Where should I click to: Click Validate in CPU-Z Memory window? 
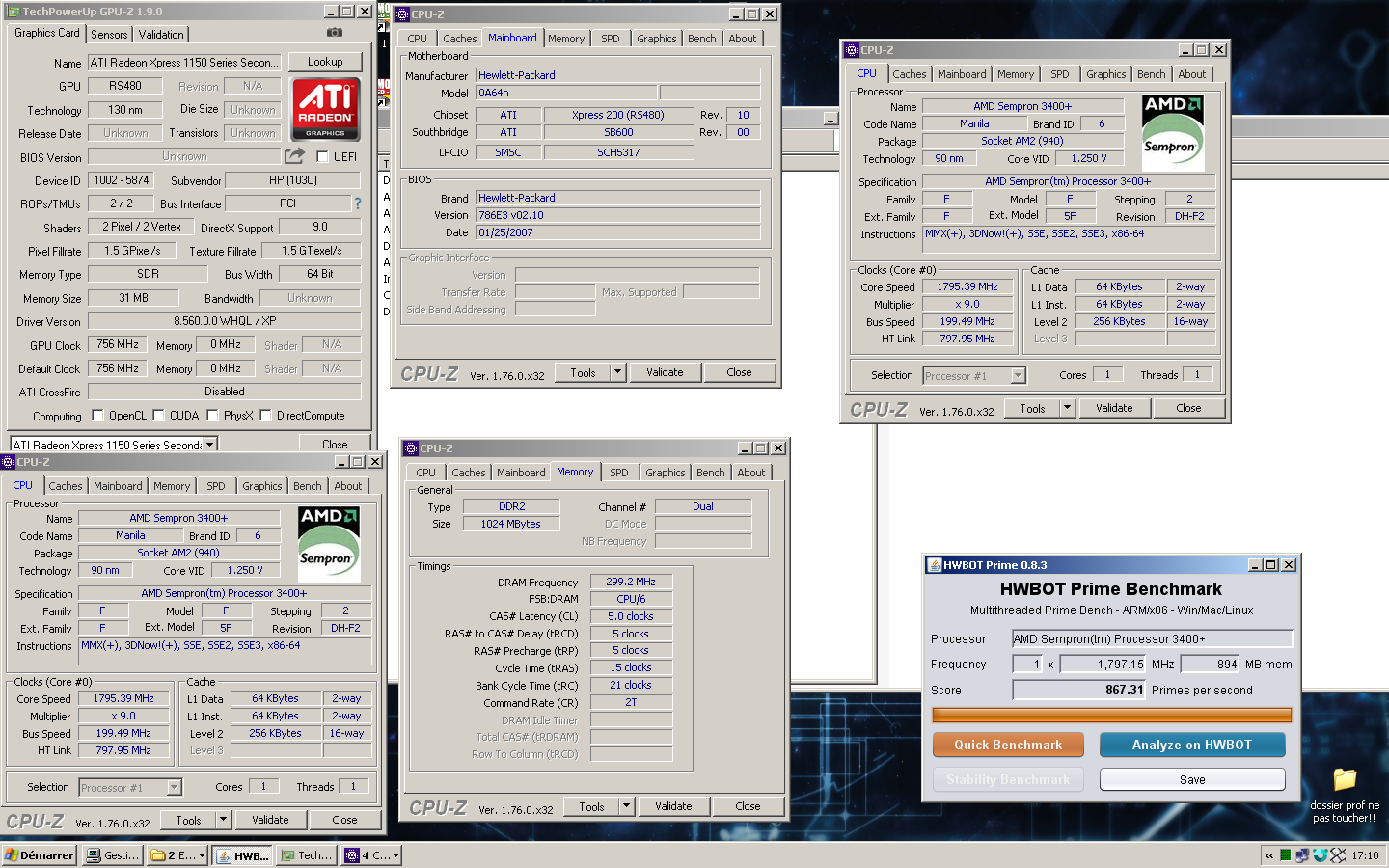tap(673, 806)
